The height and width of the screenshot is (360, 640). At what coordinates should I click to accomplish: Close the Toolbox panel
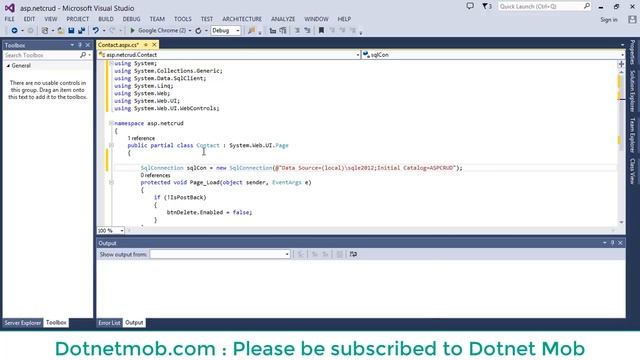[x=88, y=45]
